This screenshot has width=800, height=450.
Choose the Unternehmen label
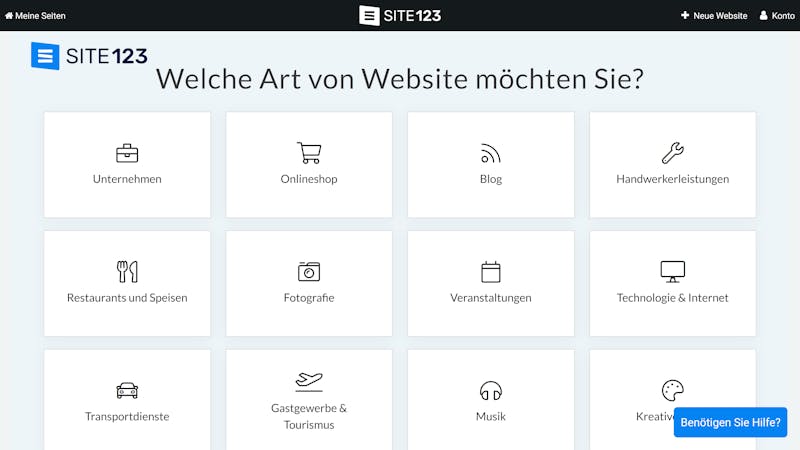(x=127, y=179)
